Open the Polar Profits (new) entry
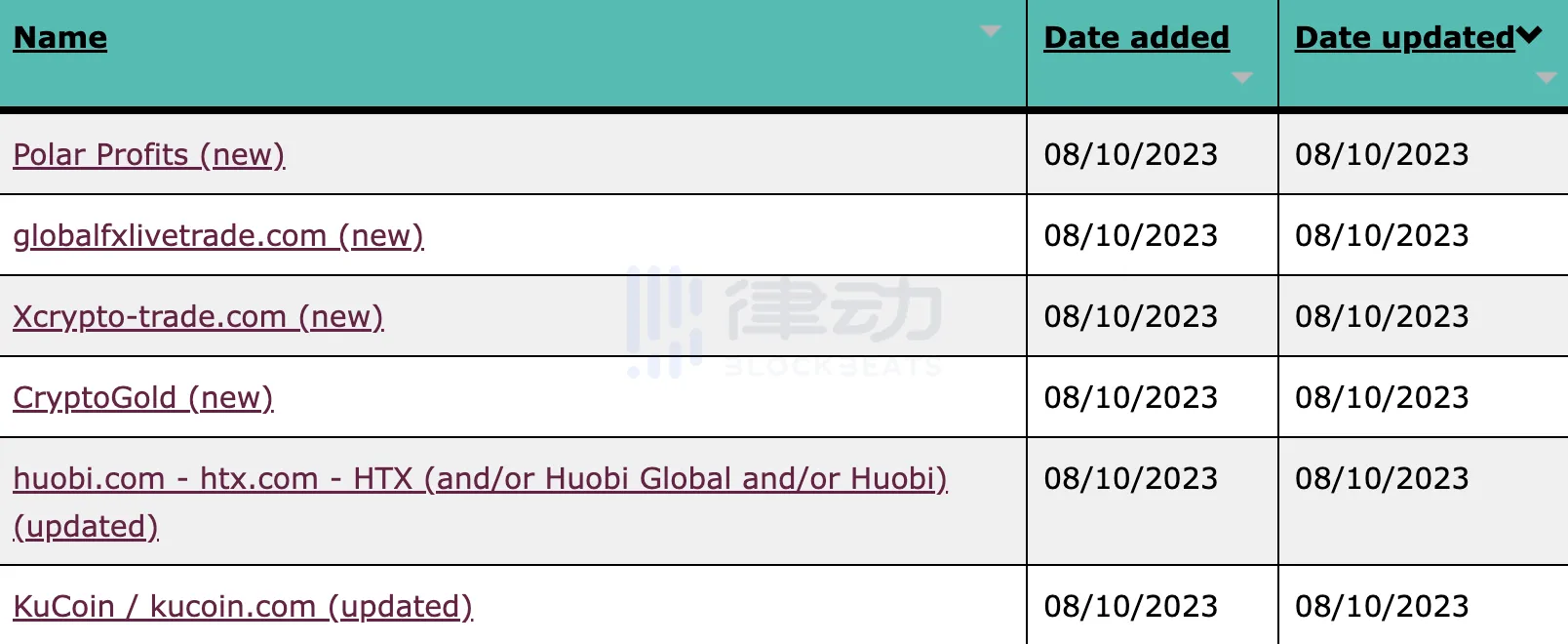The width and height of the screenshot is (1568, 644). [x=149, y=154]
